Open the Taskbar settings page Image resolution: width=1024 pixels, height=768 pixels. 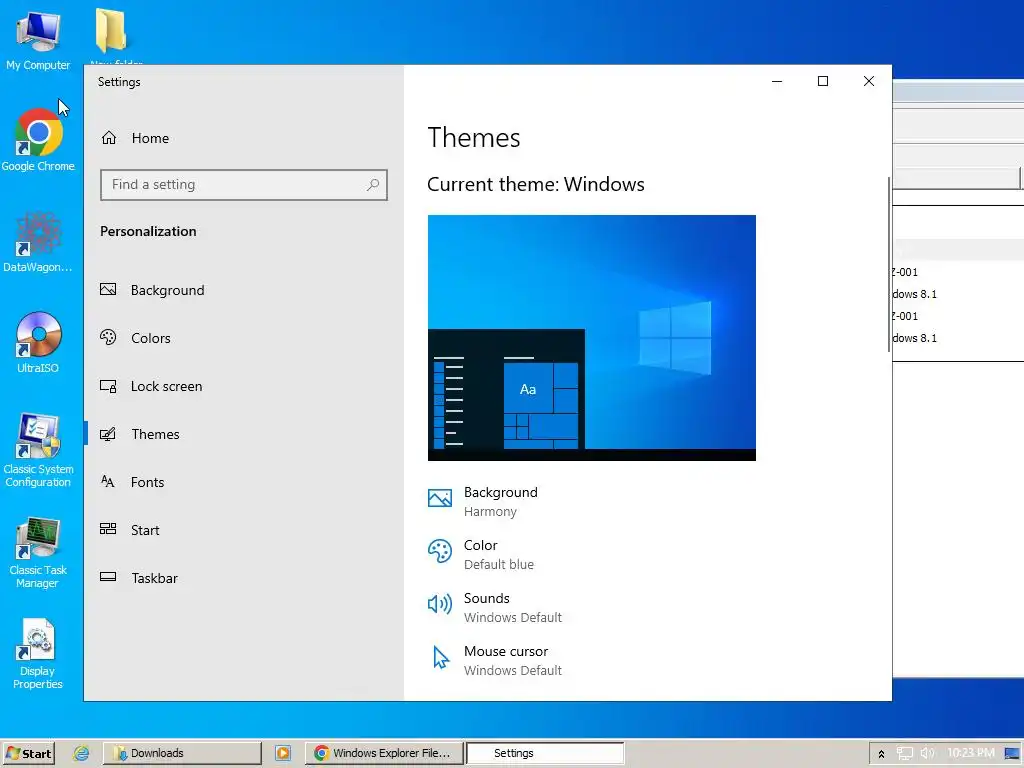click(243, 578)
